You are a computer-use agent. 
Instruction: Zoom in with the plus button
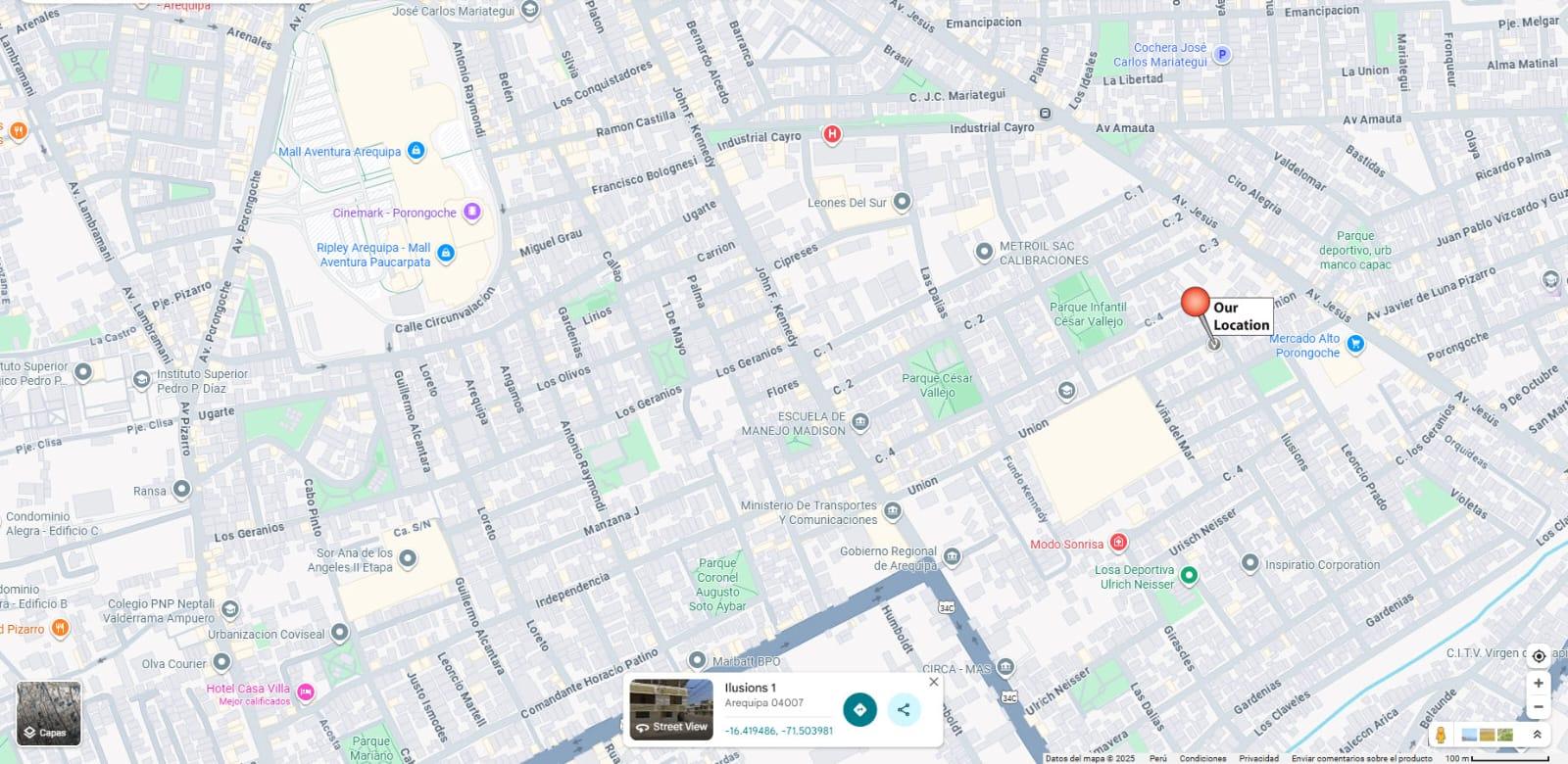[x=1539, y=683]
